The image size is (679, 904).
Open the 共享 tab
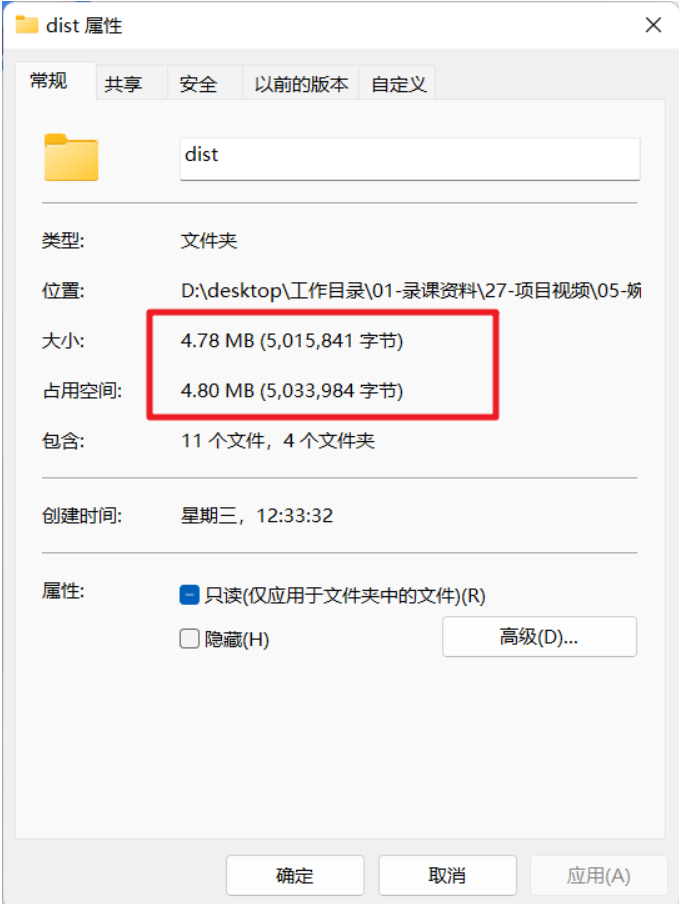pos(124,84)
